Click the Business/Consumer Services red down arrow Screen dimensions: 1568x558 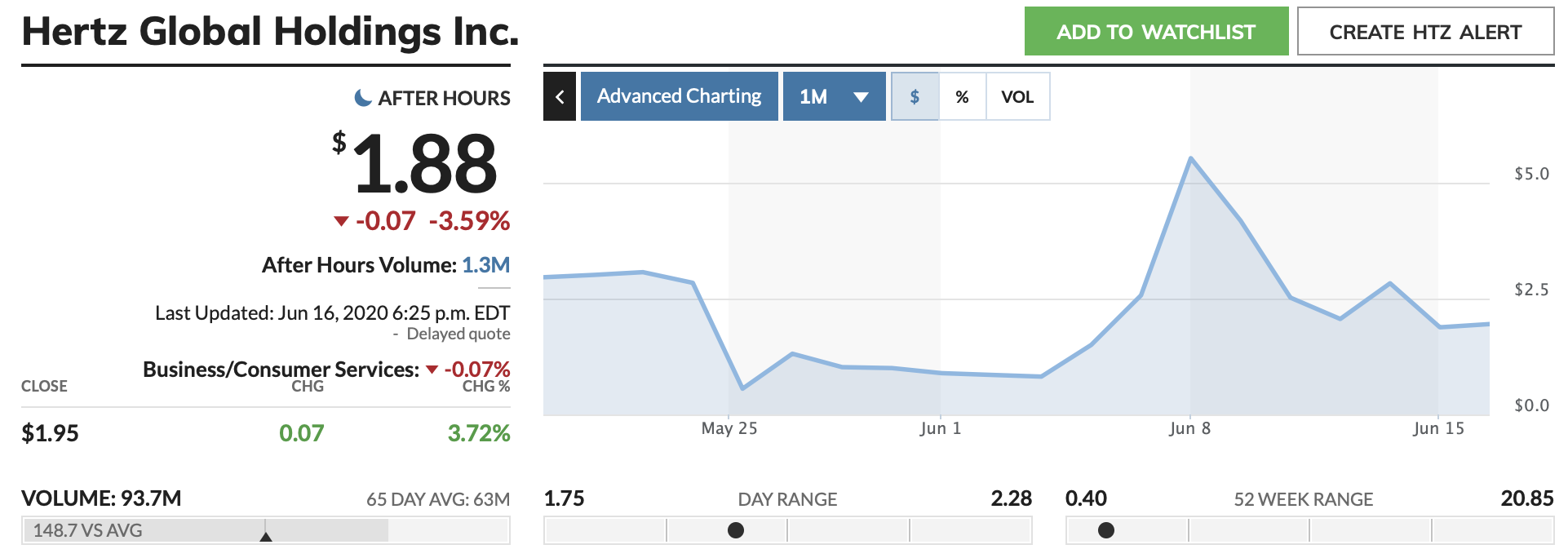[432, 370]
